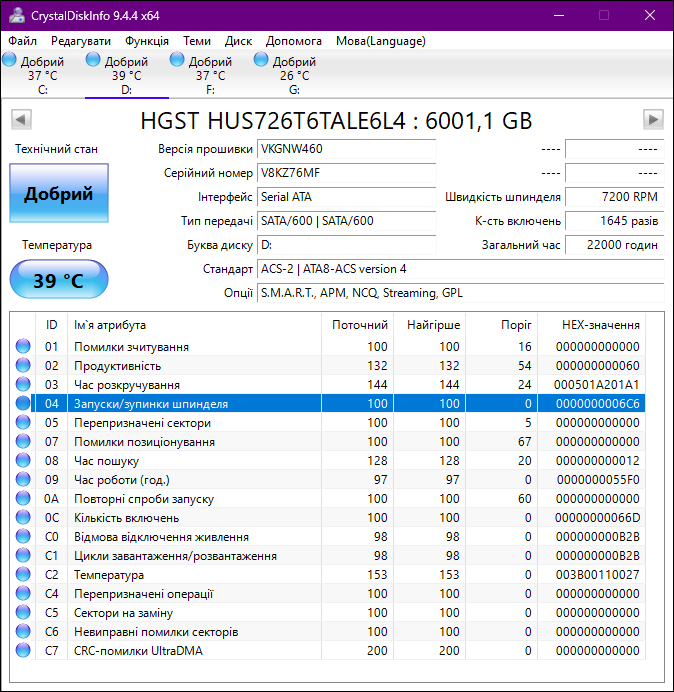This screenshot has width=674, height=692.
Task: Click the 7200 RPM rotation speed field
Action: [x=614, y=197]
